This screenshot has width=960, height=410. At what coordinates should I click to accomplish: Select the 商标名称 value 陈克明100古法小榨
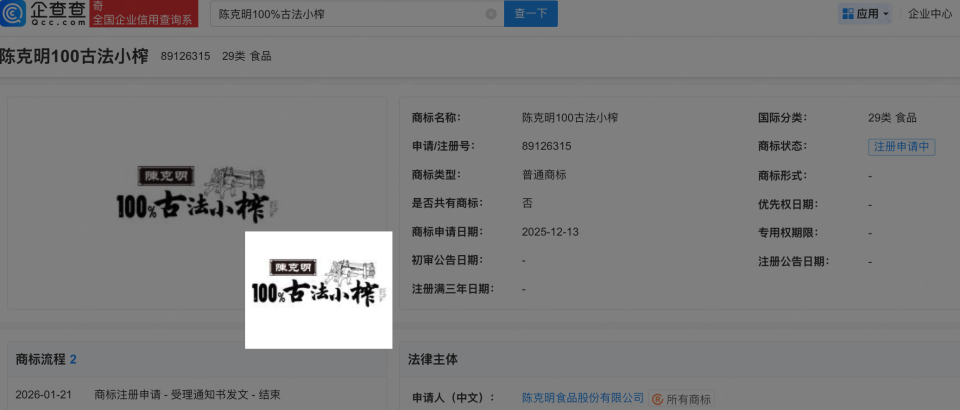570,117
